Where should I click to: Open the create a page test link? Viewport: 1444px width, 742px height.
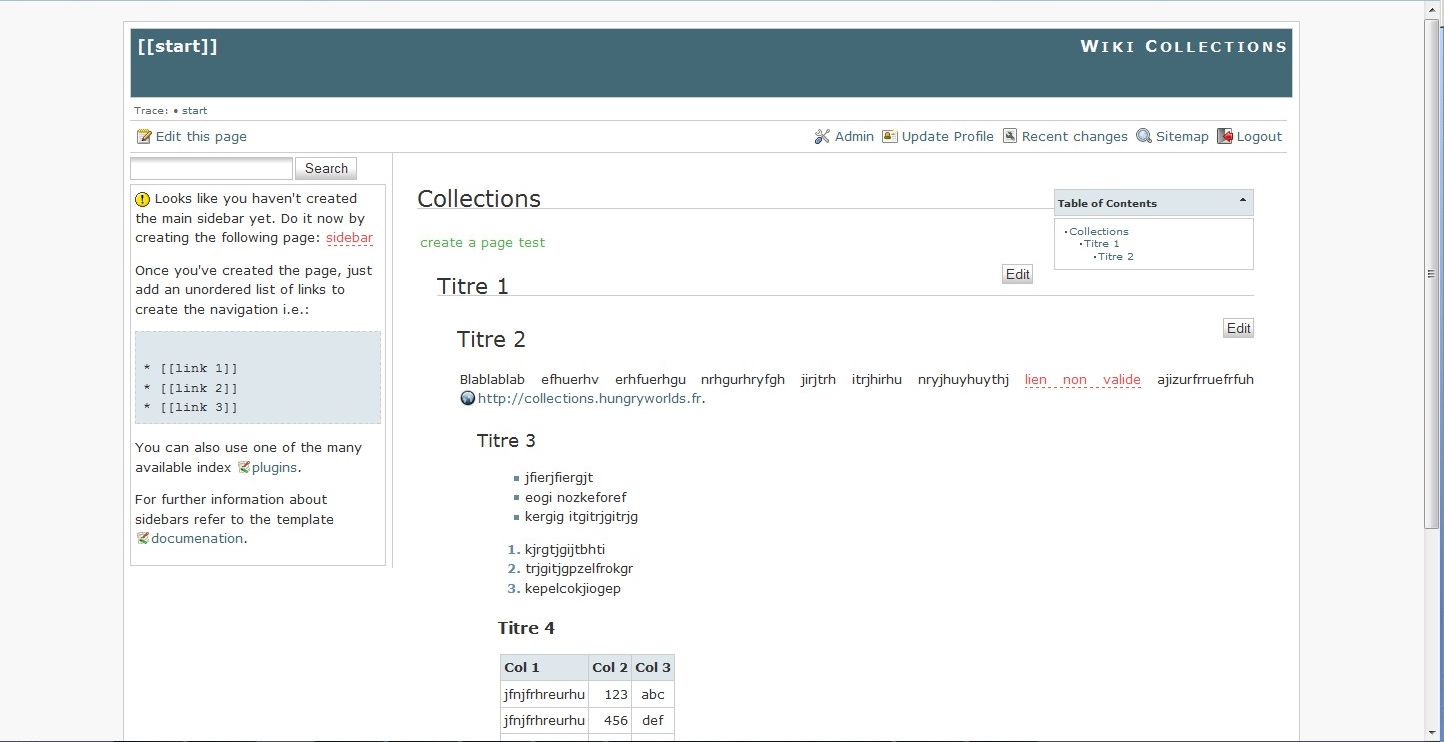coord(482,243)
